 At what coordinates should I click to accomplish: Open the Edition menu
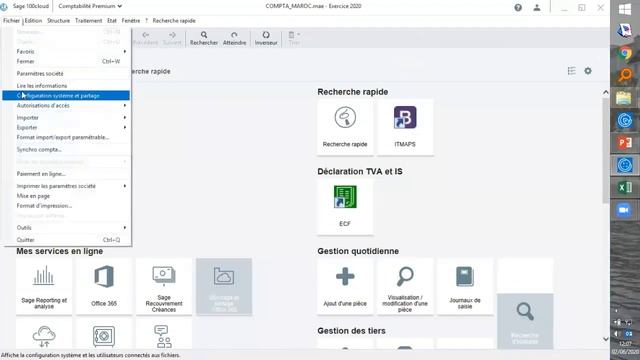tap(33, 20)
